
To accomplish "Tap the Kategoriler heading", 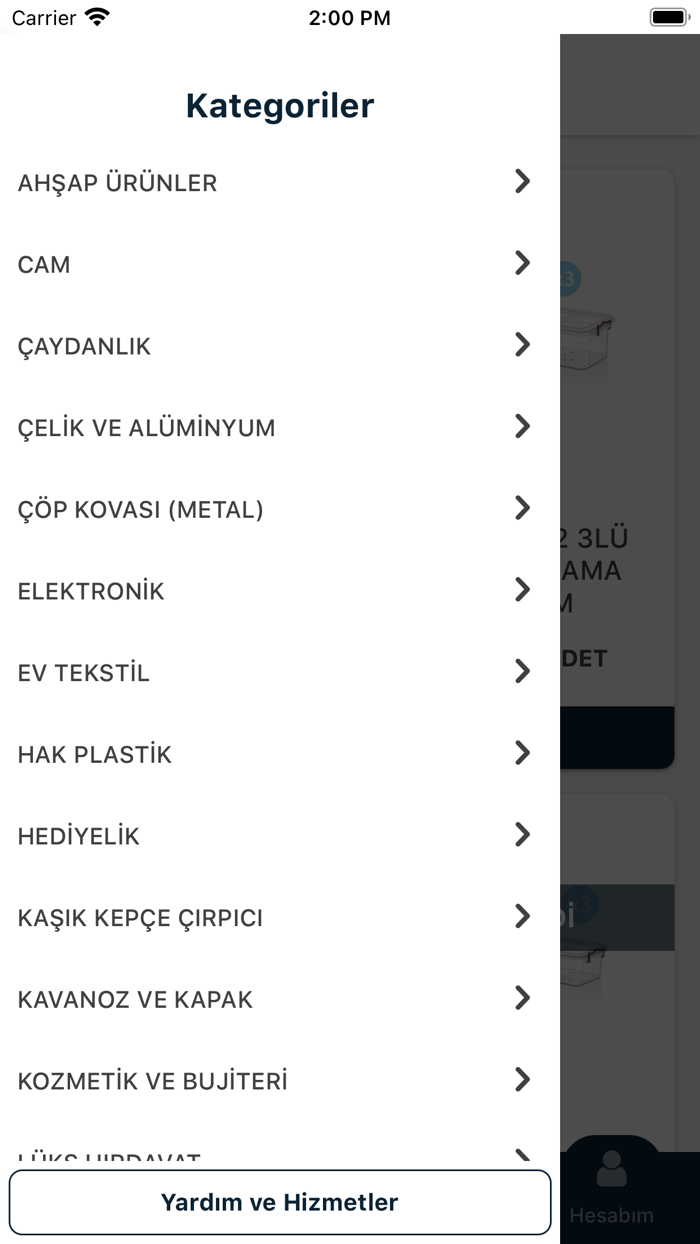I will point(279,104).
